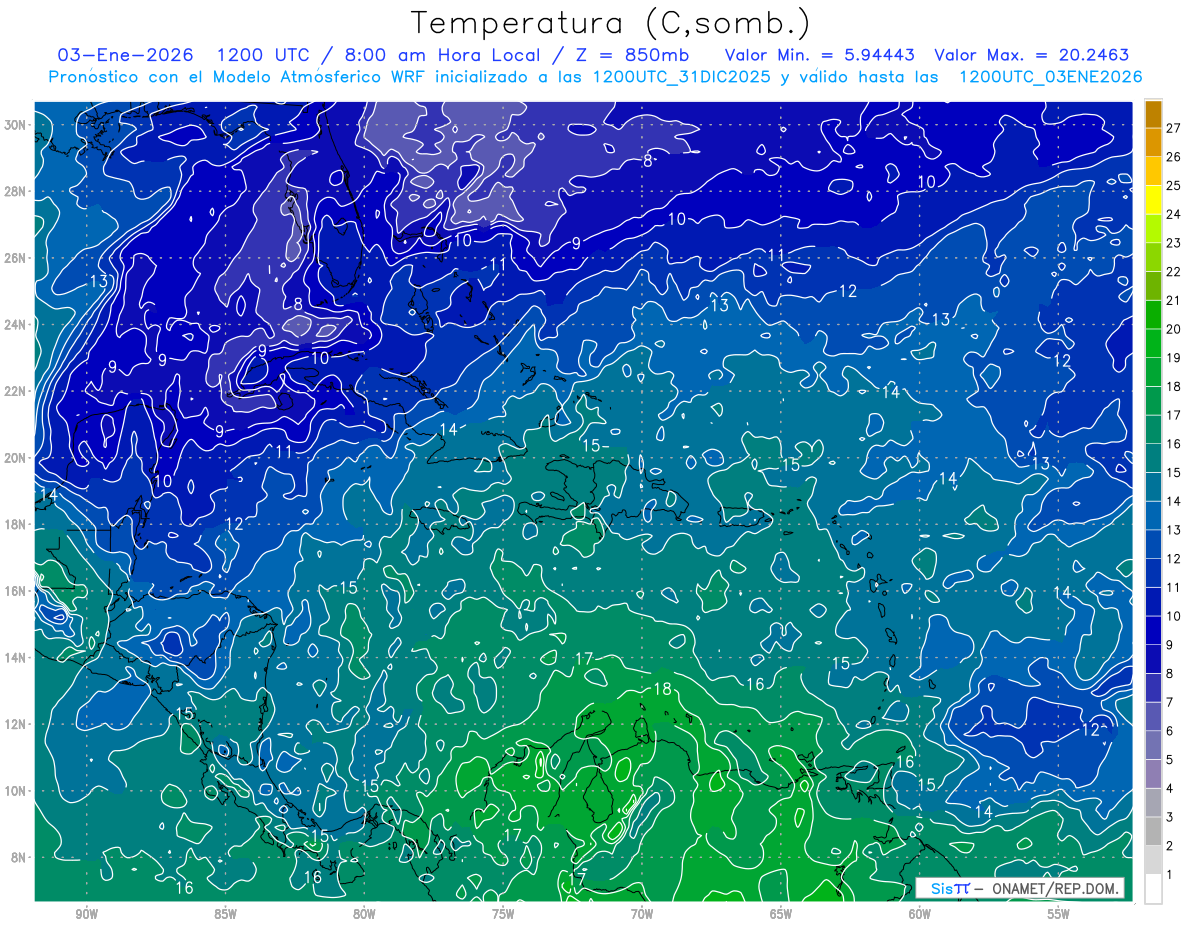Click color scale label "19"
This screenshot has width=1200, height=927.
[1173, 357]
